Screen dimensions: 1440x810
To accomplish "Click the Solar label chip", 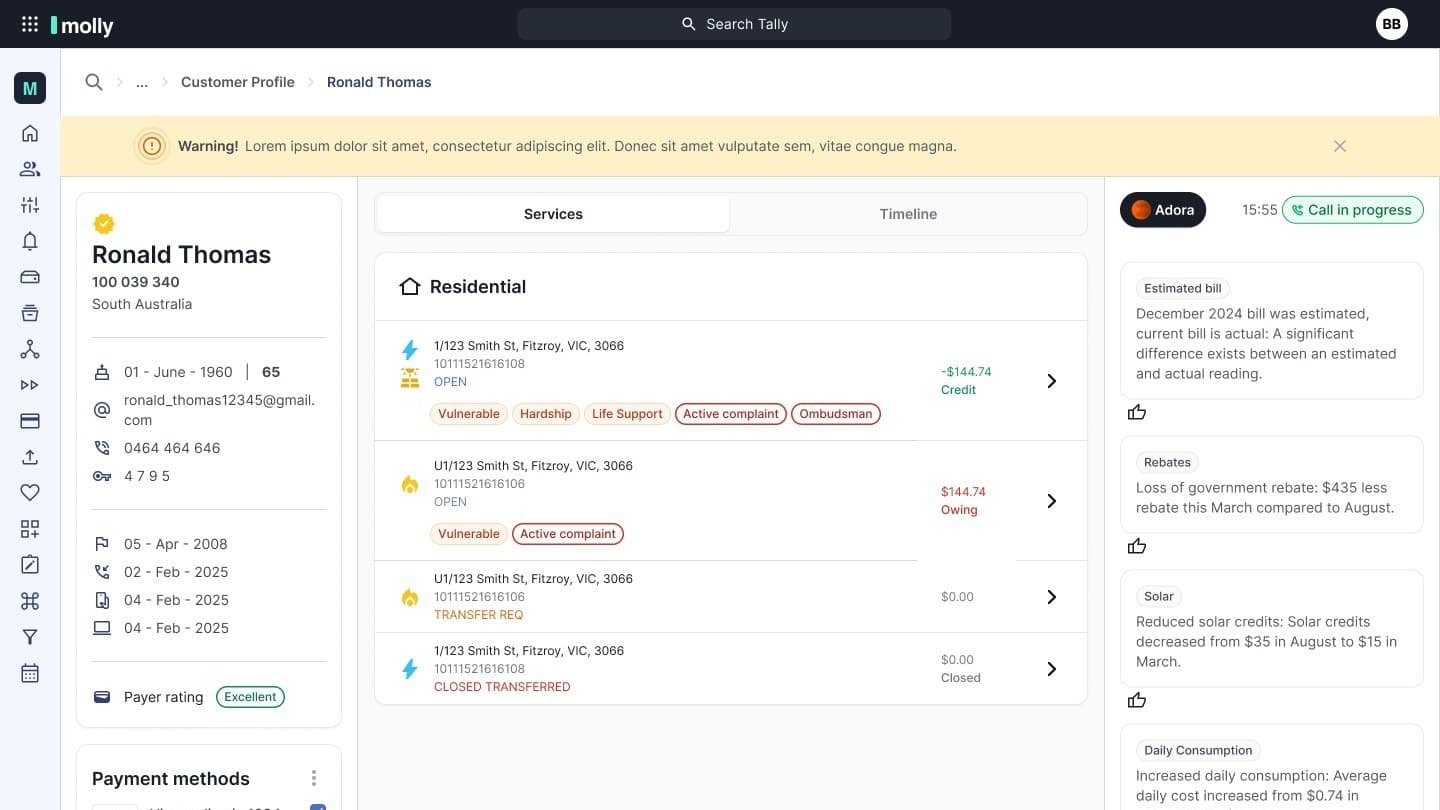I will pos(1159,596).
